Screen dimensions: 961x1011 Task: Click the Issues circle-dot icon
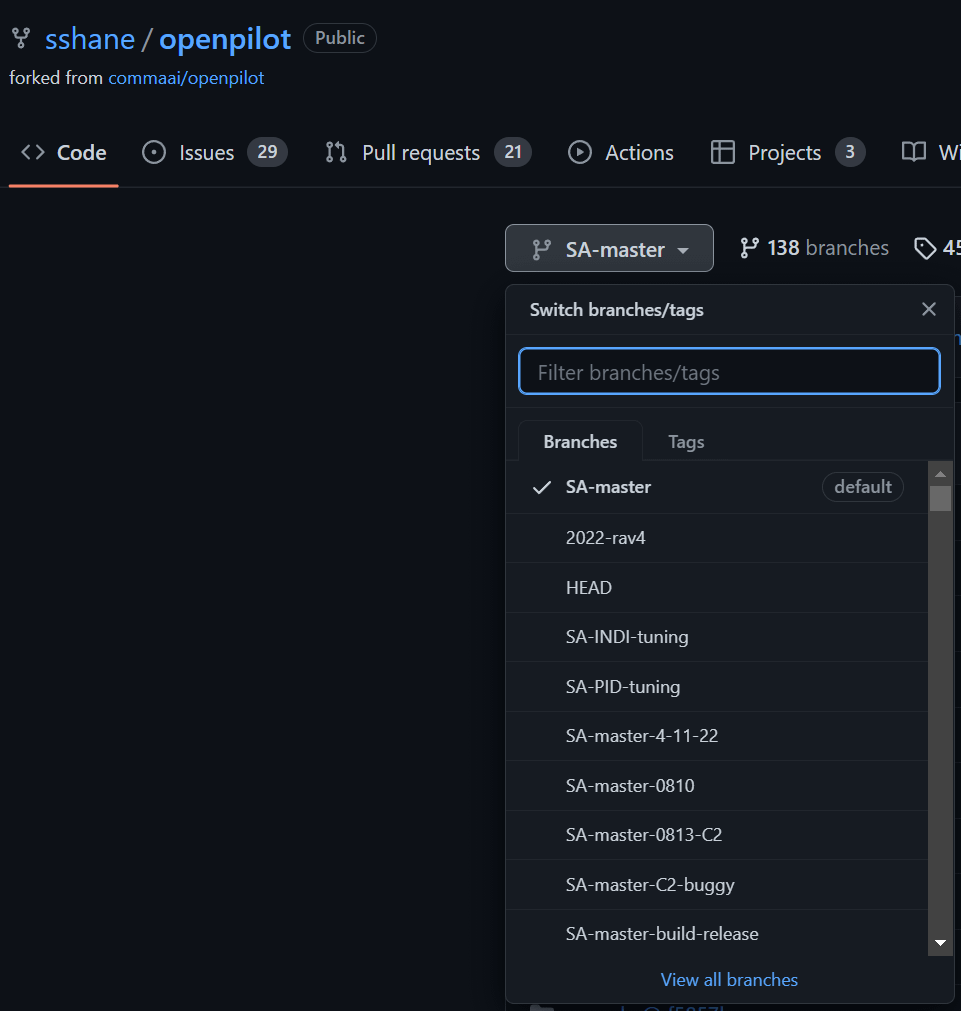click(154, 153)
